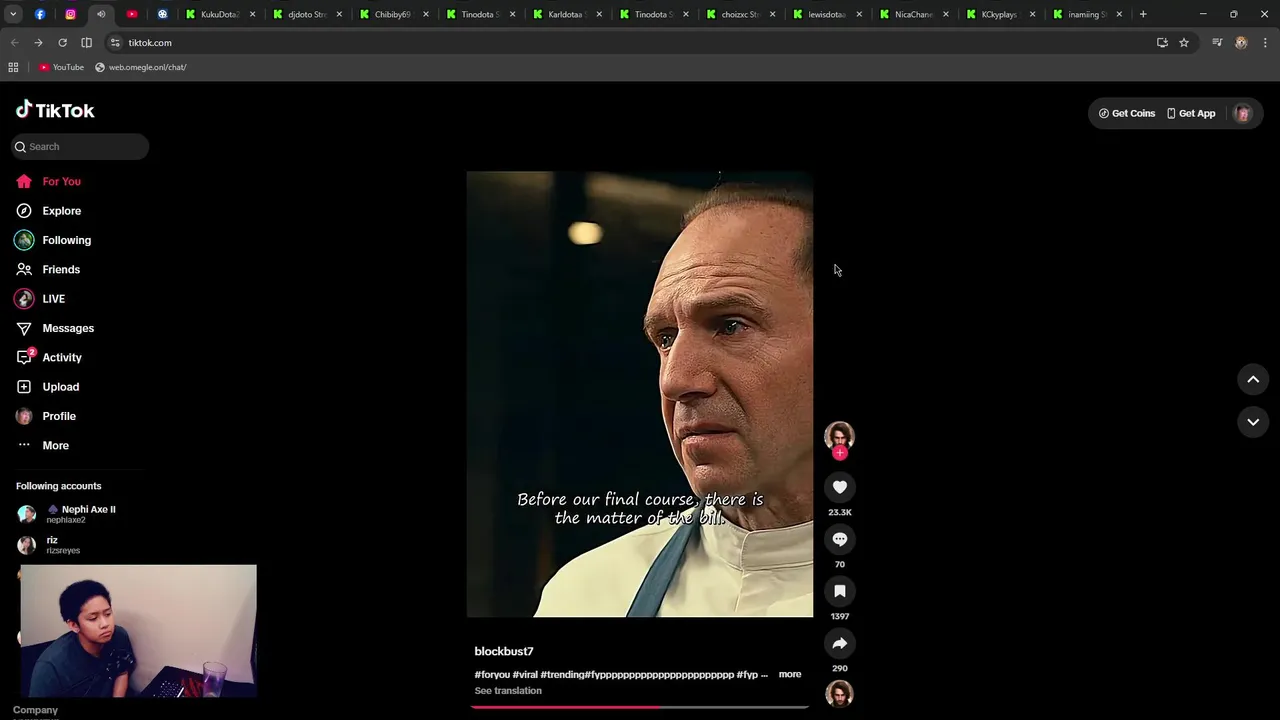Viewport: 1280px width, 720px height.
Task: Close the inamiing tab
Action: pos(1119,14)
